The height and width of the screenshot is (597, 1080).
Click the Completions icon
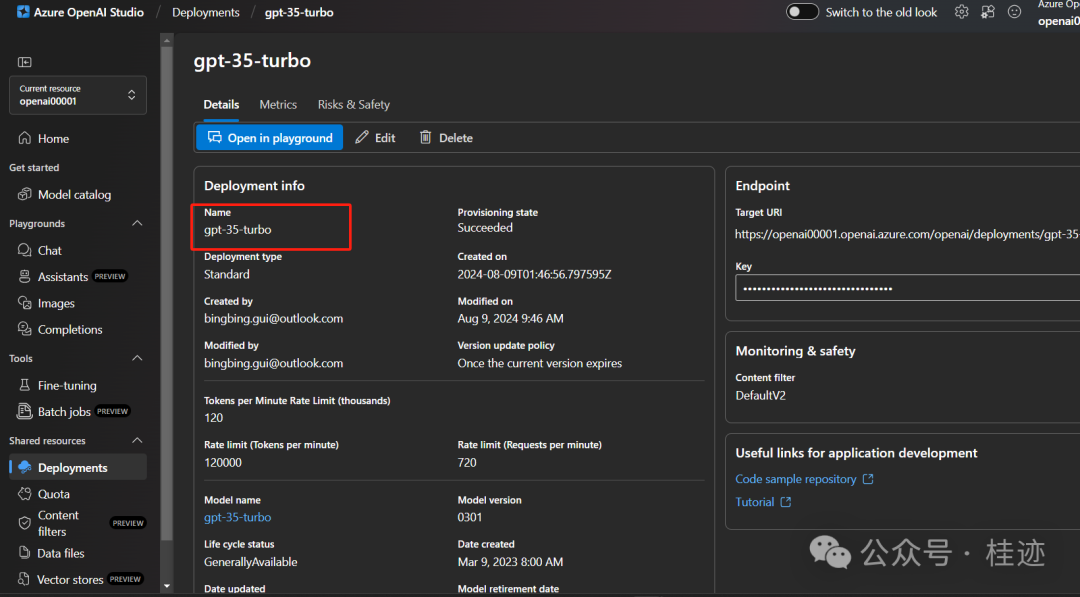[x=25, y=329]
